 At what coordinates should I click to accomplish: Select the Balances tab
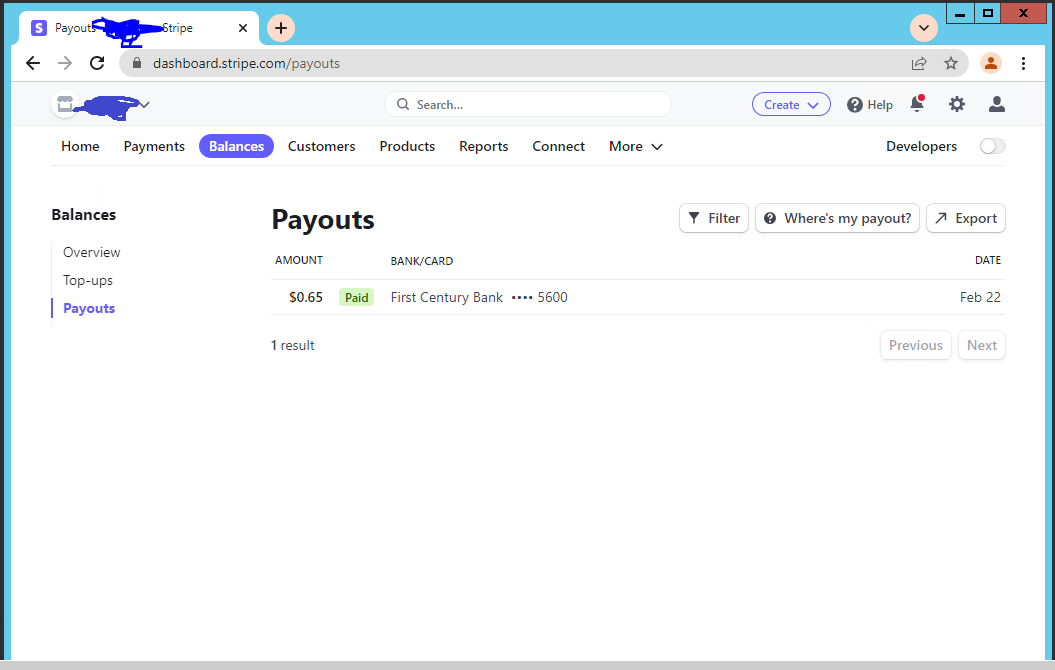pos(236,146)
